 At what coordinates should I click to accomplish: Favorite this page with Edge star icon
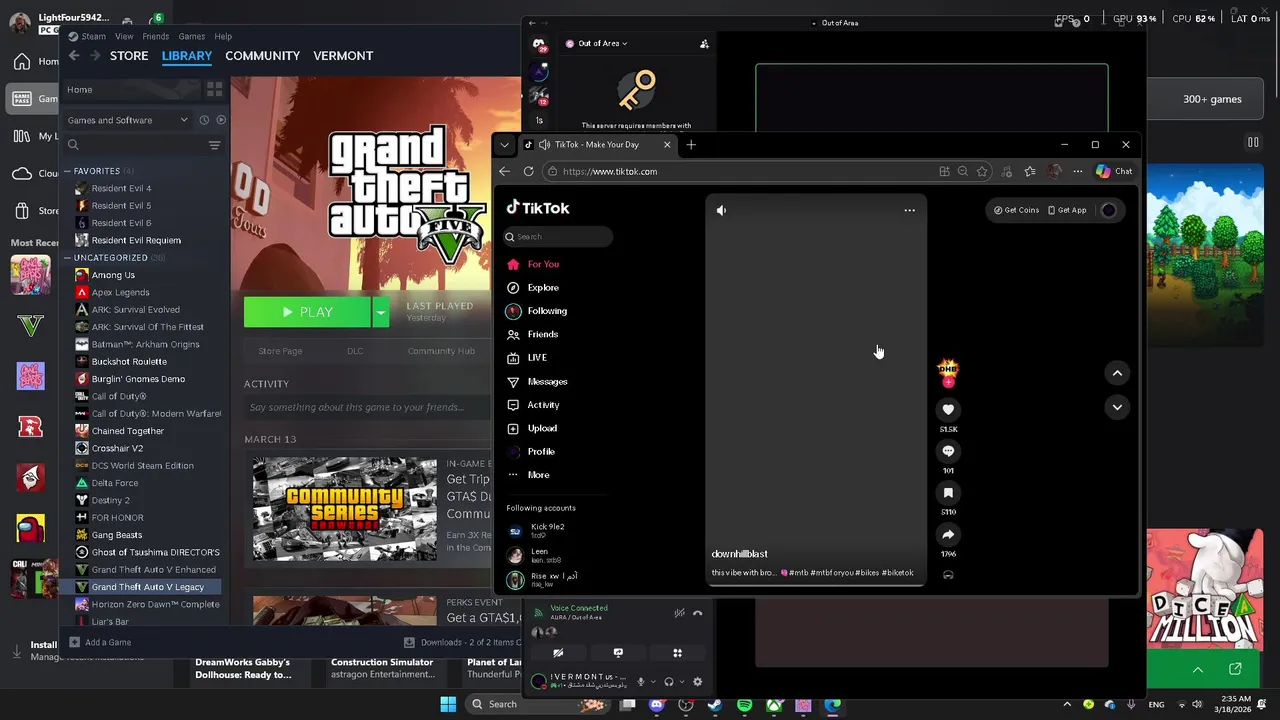982,171
